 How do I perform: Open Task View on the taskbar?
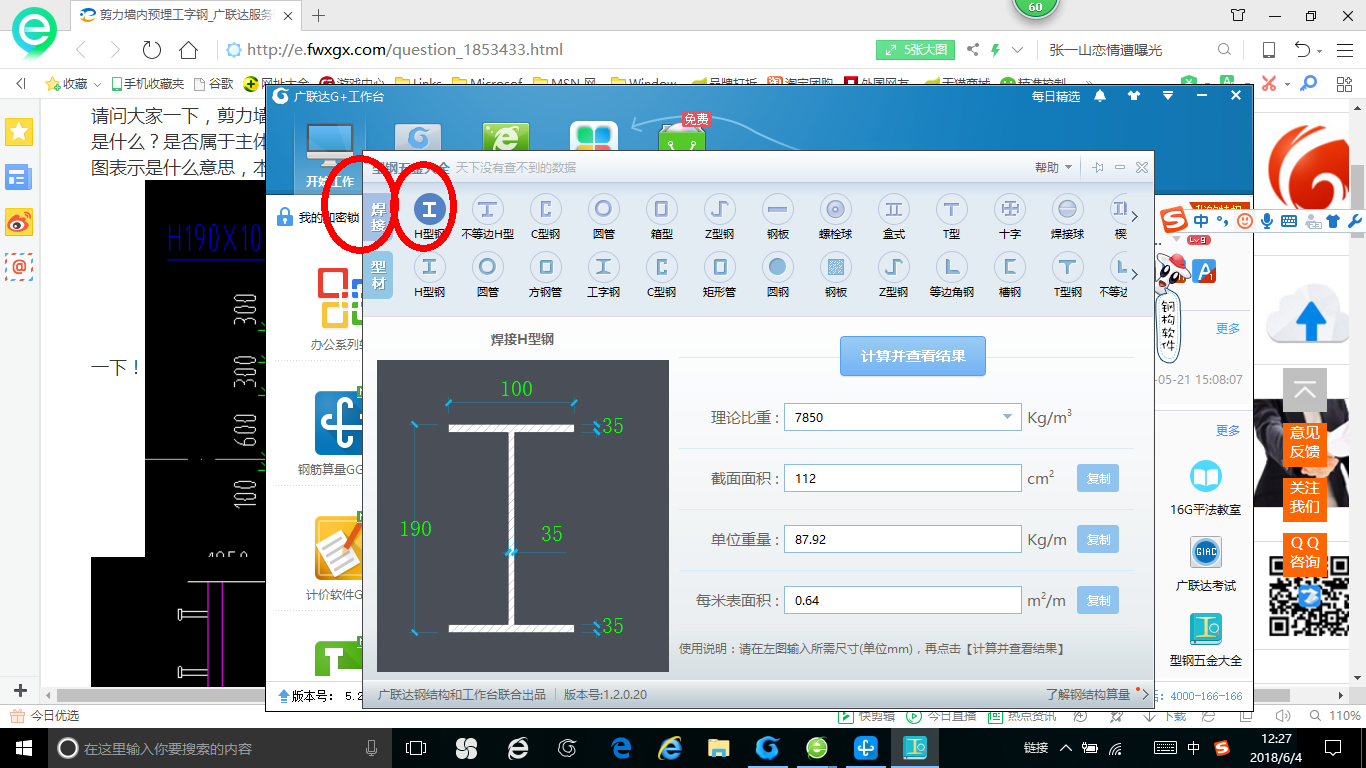[415, 747]
